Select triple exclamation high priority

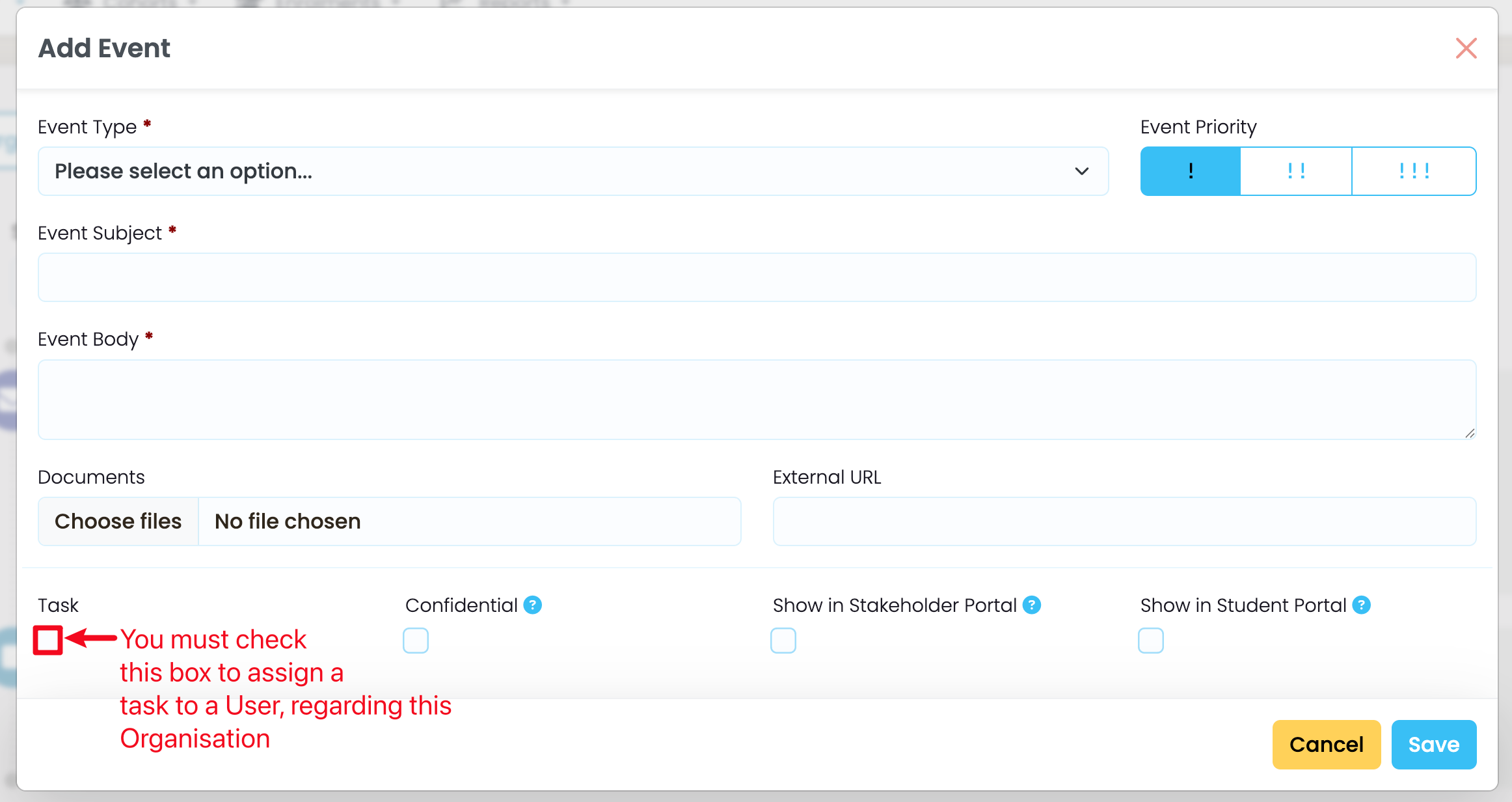pyautogui.click(x=1414, y=171)
